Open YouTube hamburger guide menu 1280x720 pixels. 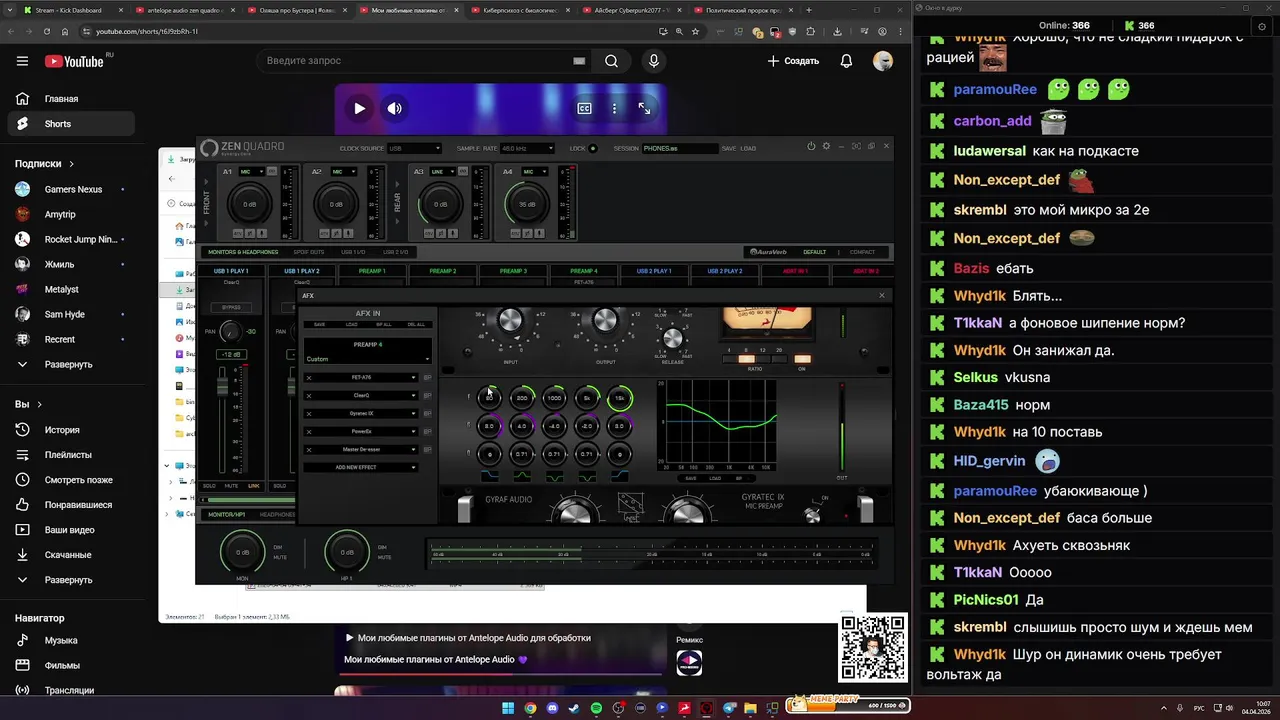[x=22, y=61]
